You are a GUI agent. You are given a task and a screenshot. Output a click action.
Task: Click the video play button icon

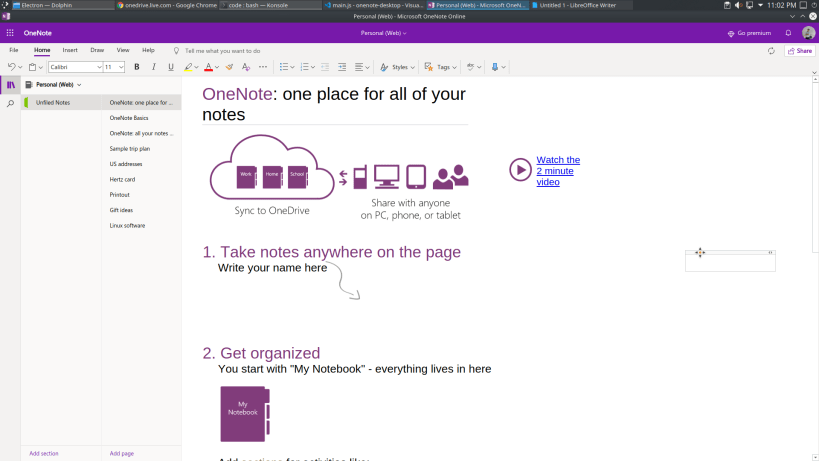click(x=520, y=170)
